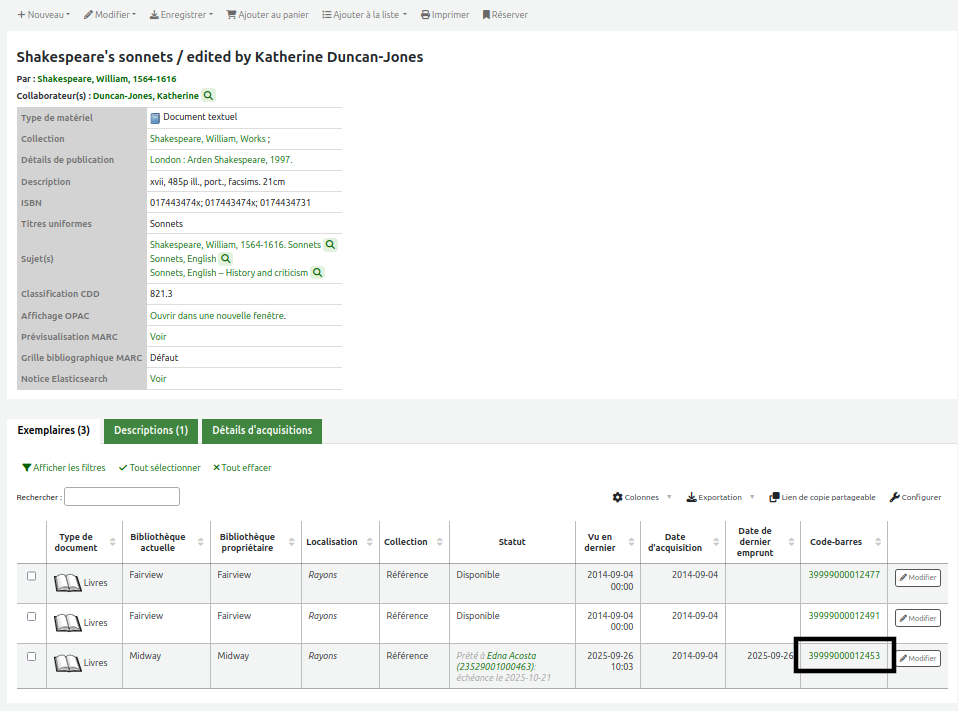Image resolution: width=958 pixels, height=711 pixels.
Task: Sort by the Bibliothèque actuelle column
Action: 166,542
